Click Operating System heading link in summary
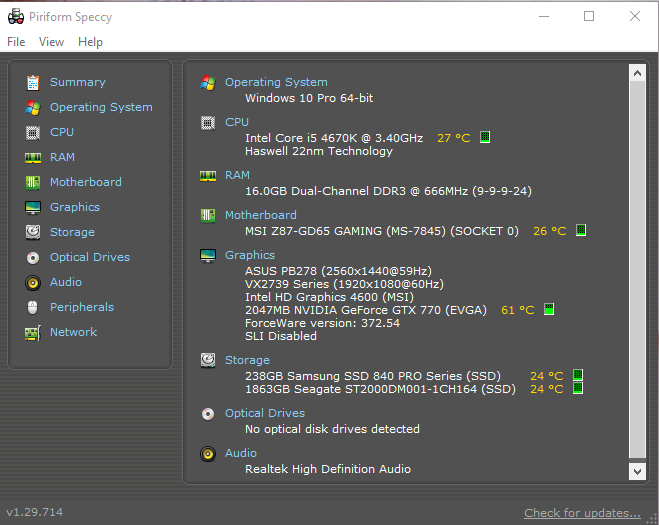The width and height of the screenshot is (659, 525). (x=276, y=82)
